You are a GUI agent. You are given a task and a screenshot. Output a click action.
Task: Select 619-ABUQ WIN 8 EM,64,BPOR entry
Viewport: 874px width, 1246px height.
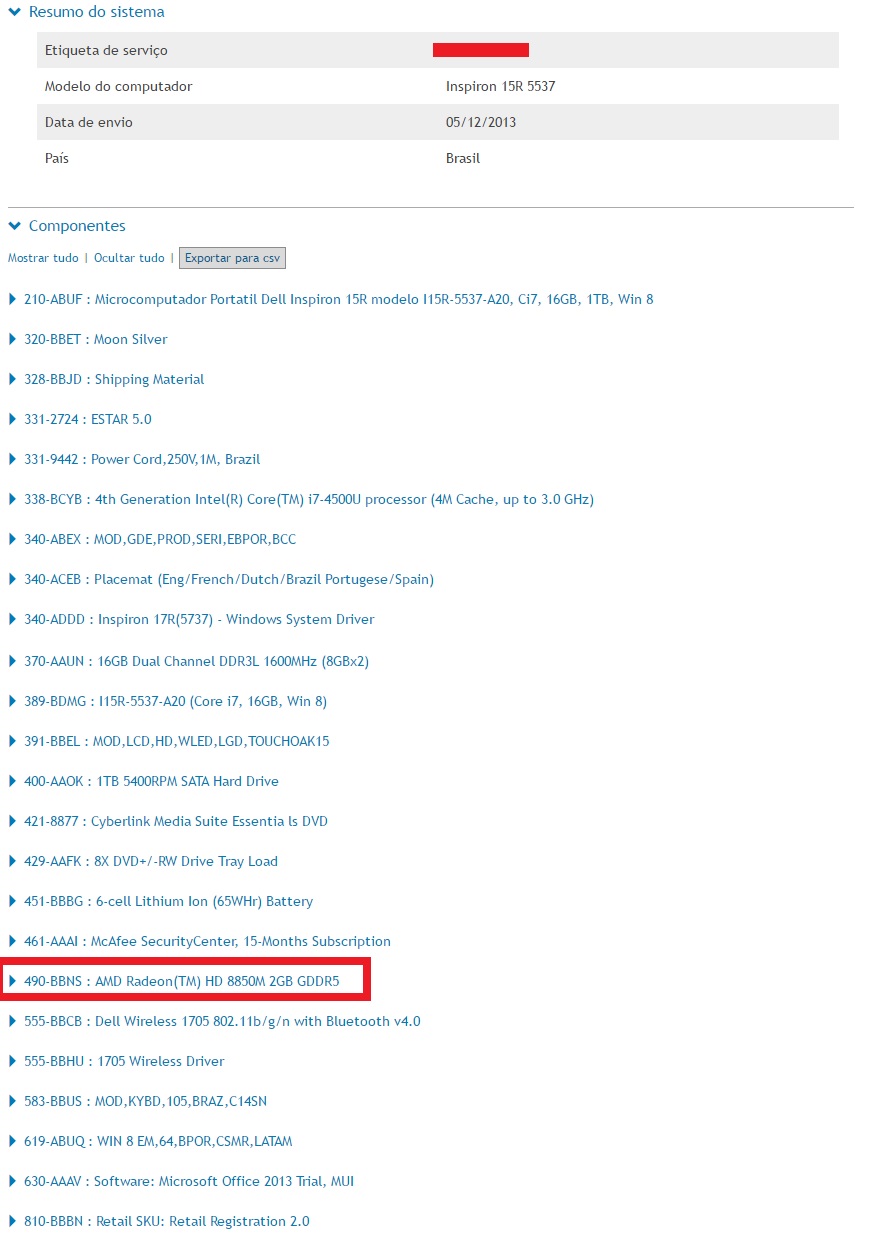coord(158,1141)
